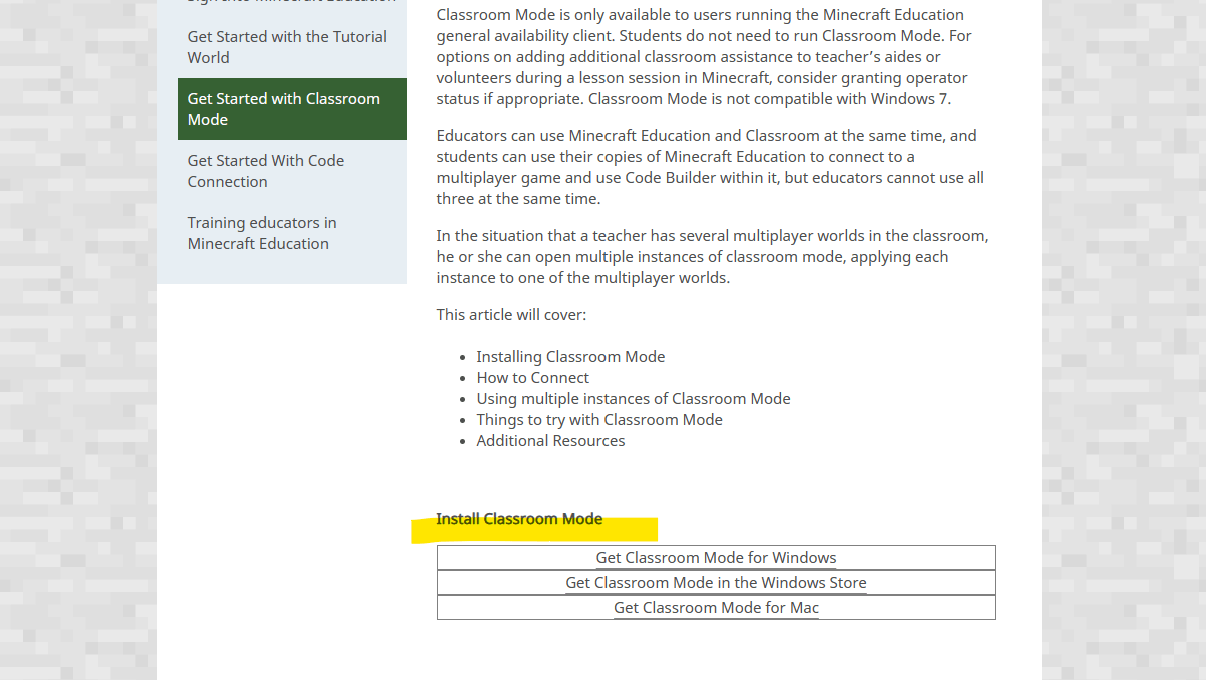Click 'This article will cover:' text
Screen dimensions: 1206x680
click(x=511, y=315)
